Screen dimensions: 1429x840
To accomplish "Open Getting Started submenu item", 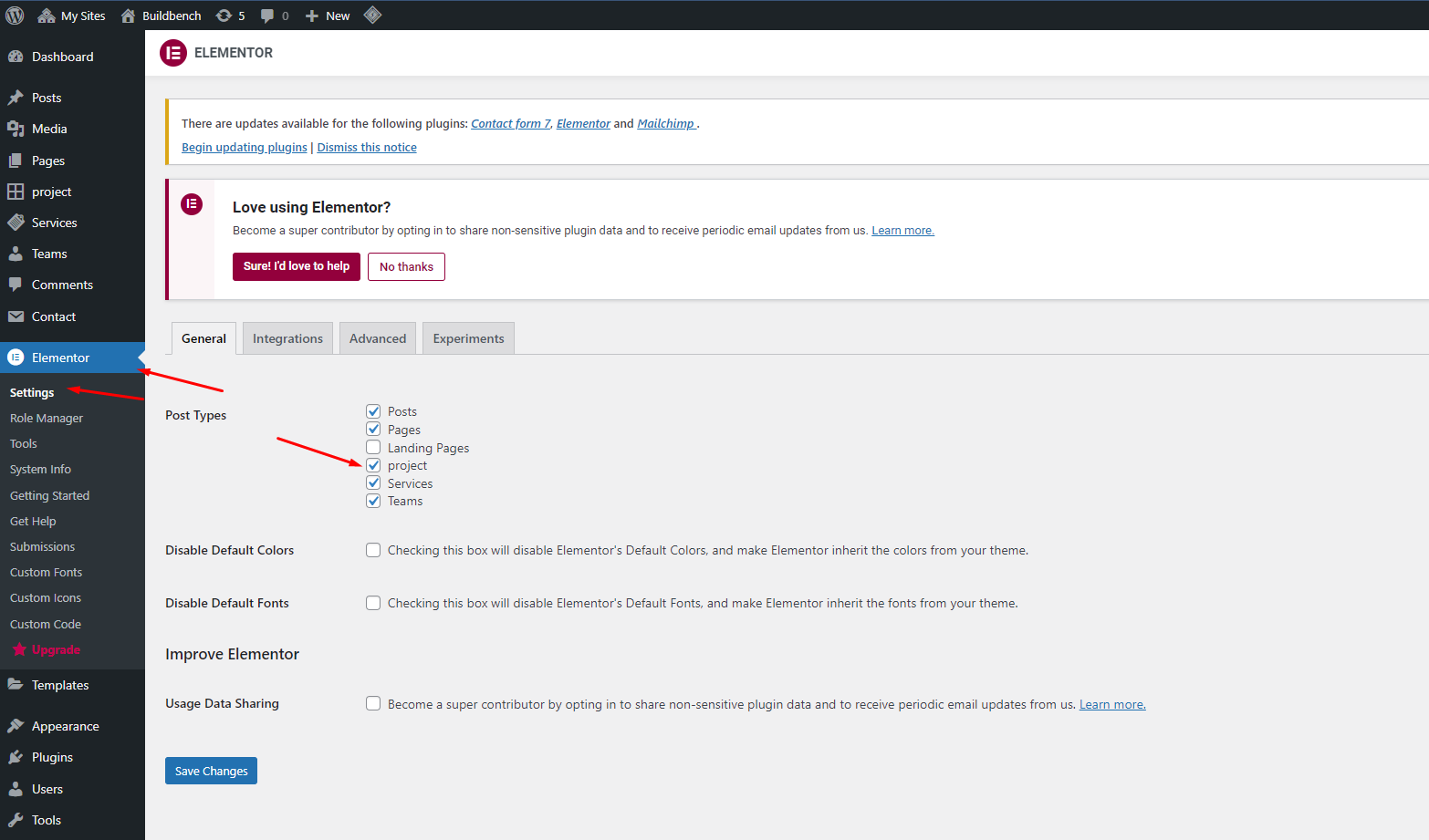I will [x=49, y=495].
